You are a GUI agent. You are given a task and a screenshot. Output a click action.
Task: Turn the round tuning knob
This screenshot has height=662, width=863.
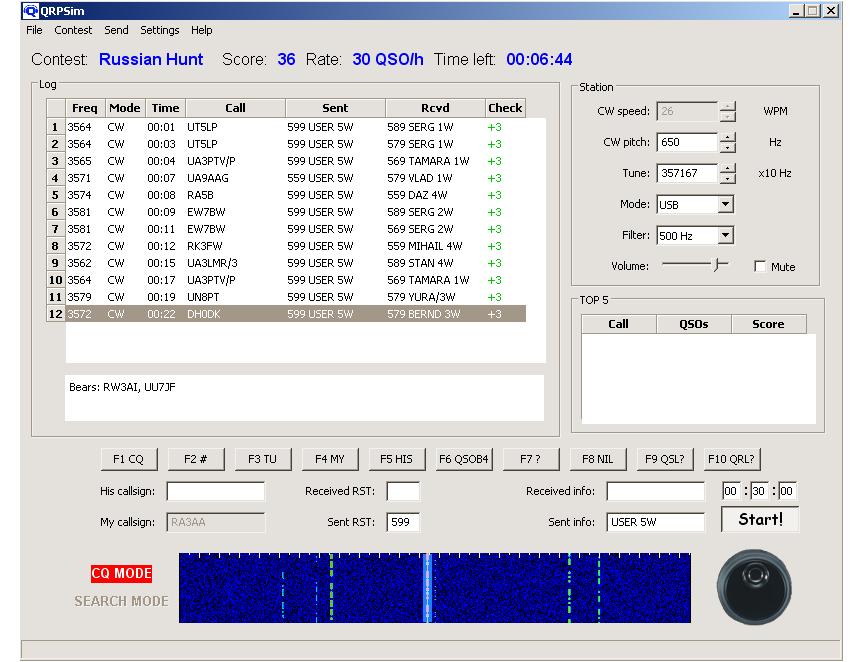[x=754, y=587]
